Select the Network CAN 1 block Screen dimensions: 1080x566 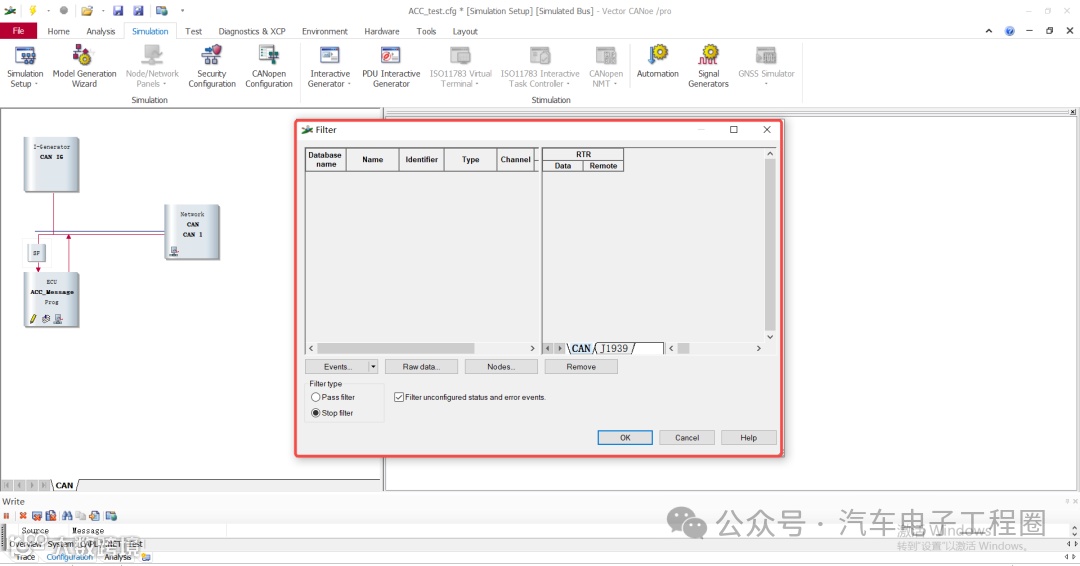pyautogui.click(x=192, y=232)
